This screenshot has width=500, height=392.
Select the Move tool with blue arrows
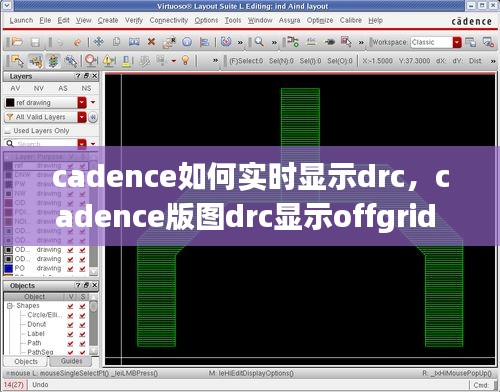[x=99, y=42]
